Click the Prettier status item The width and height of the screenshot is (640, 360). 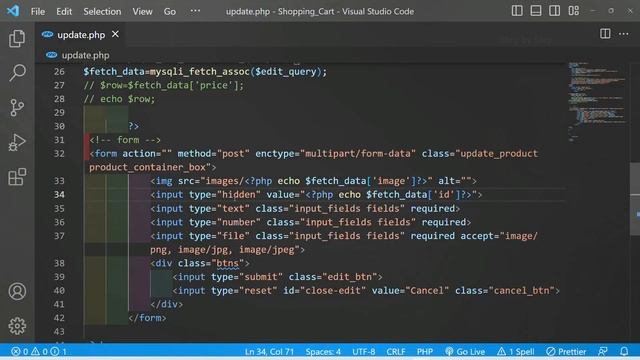tap(566, 351)
